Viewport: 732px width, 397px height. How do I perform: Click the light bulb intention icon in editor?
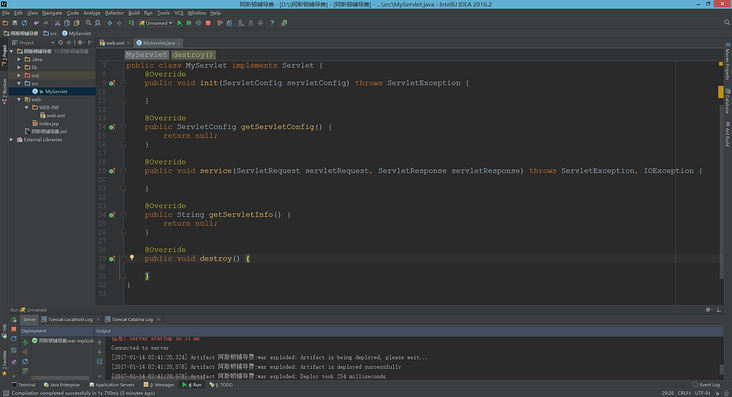click(132, 257)
